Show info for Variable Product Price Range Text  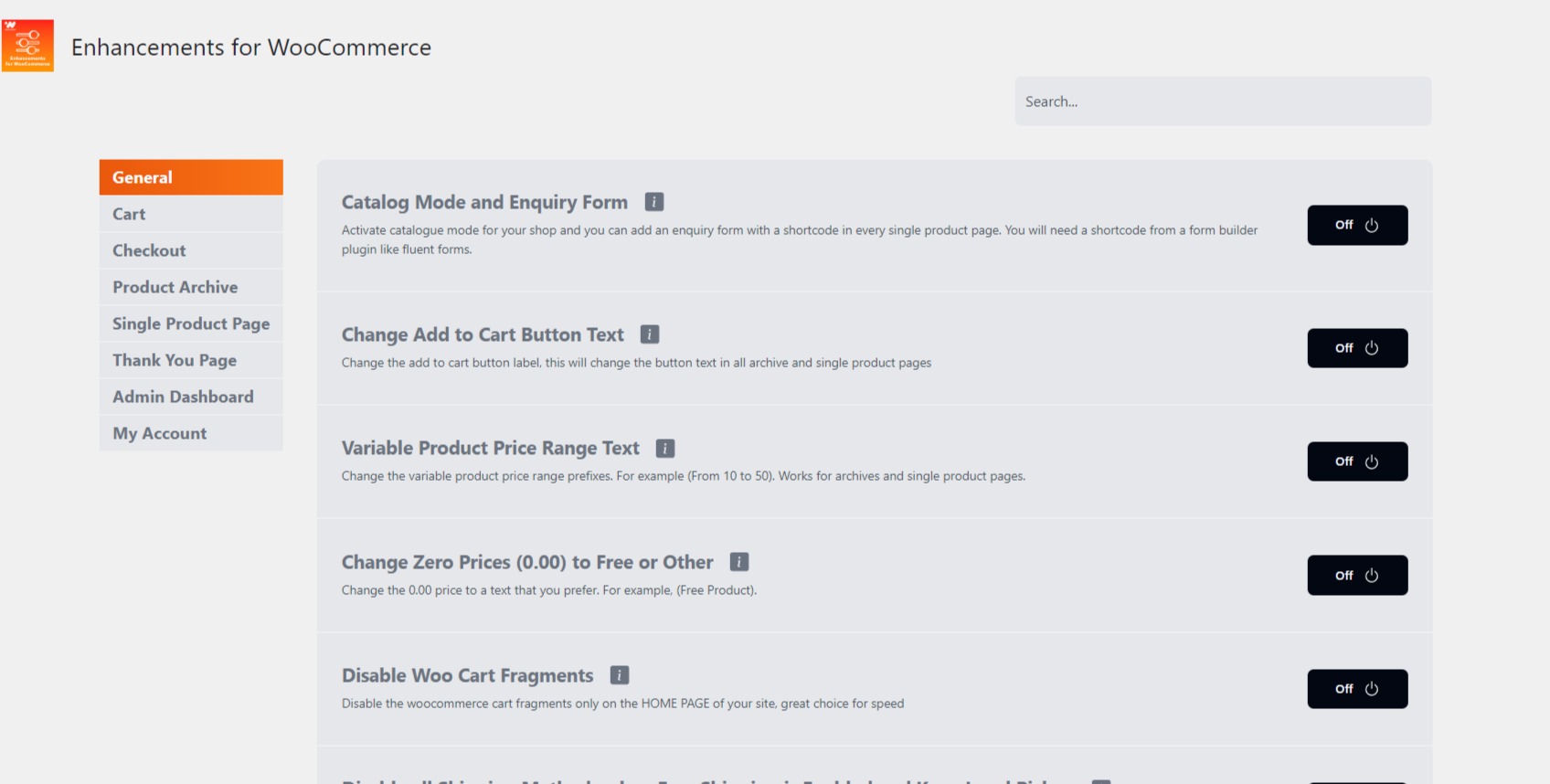pos(665,449)
